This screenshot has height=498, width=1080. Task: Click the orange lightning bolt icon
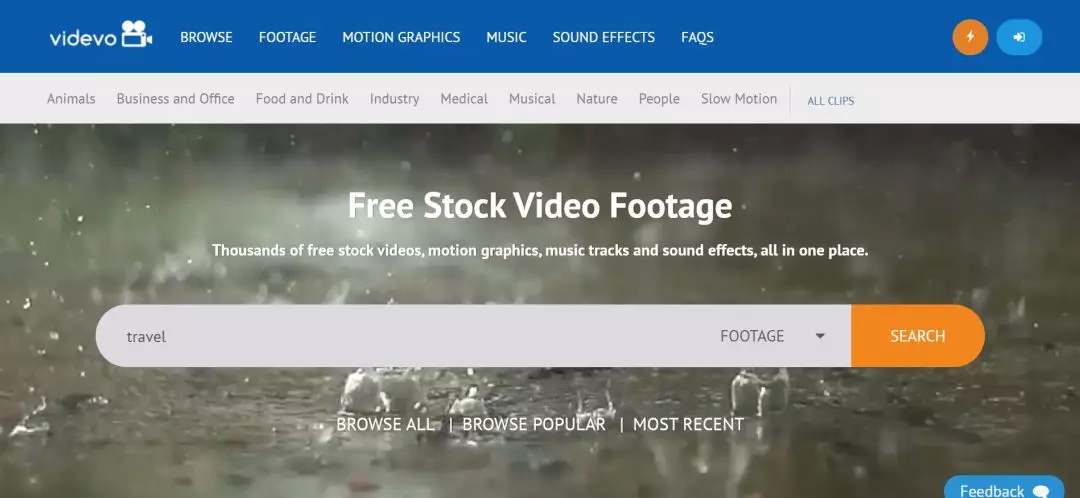(970, 37)
